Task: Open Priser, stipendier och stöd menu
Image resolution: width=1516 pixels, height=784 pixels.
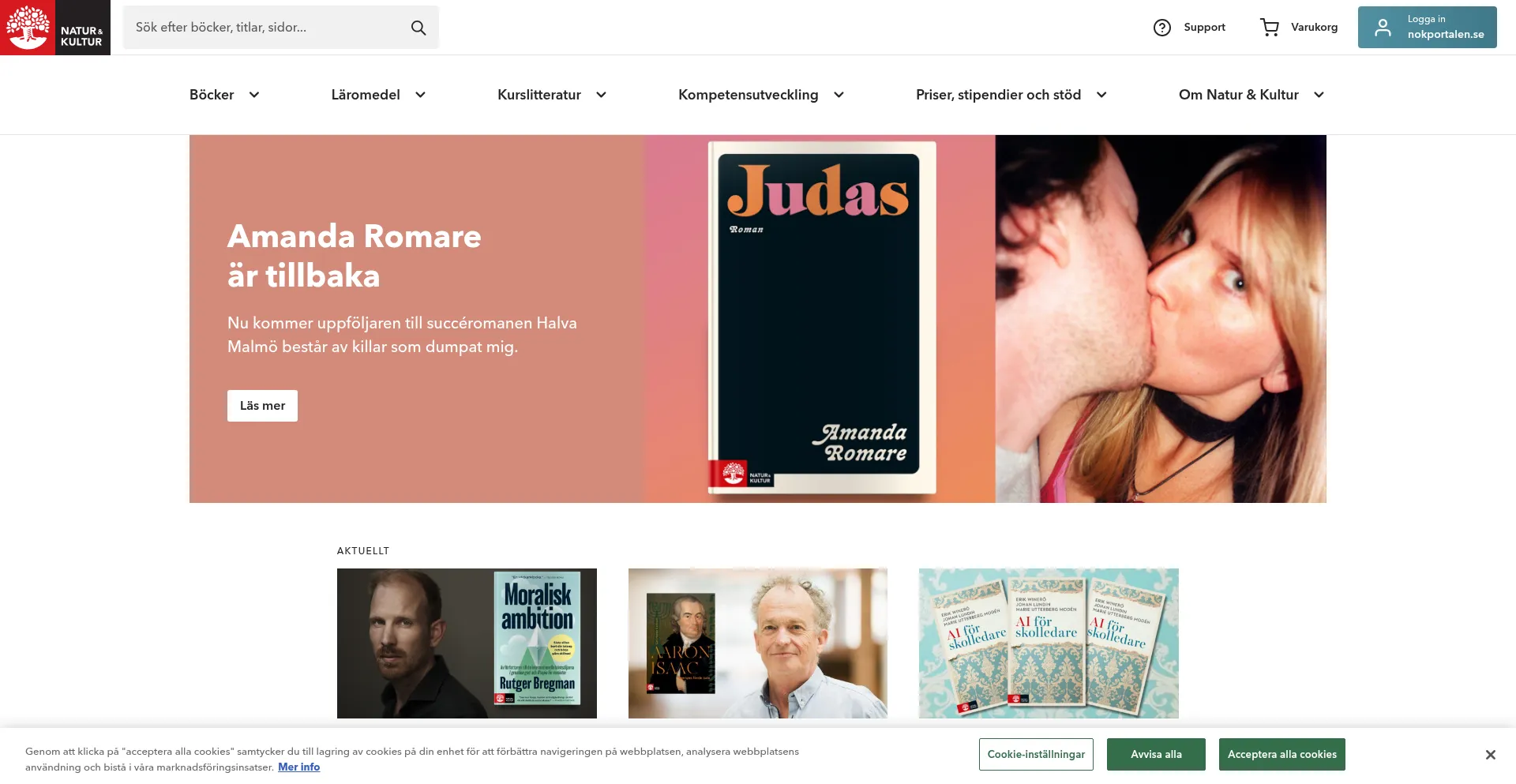Action: coord(998,95)
